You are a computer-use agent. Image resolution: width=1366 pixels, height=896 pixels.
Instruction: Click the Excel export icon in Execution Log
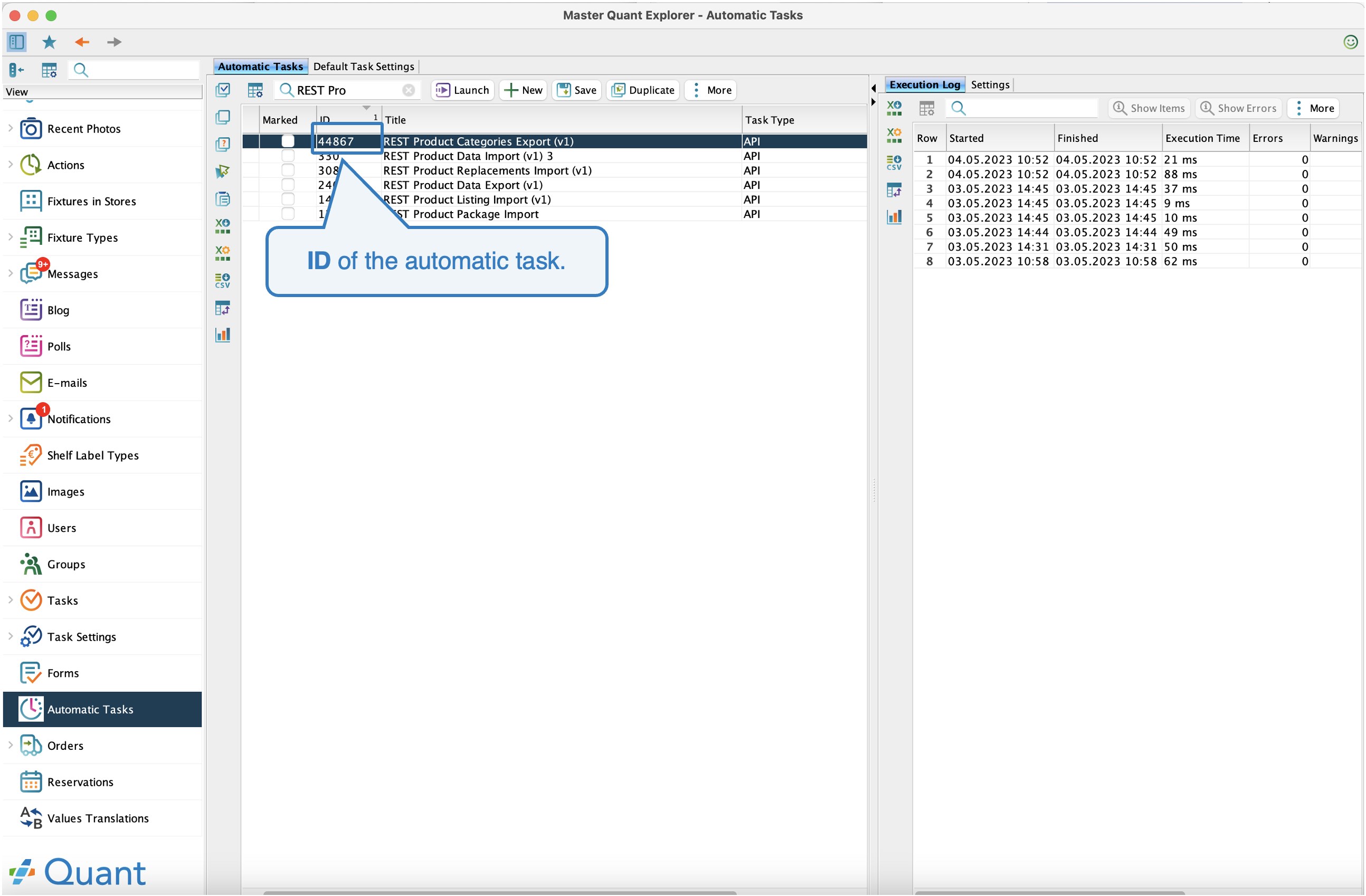pos(894,108)
